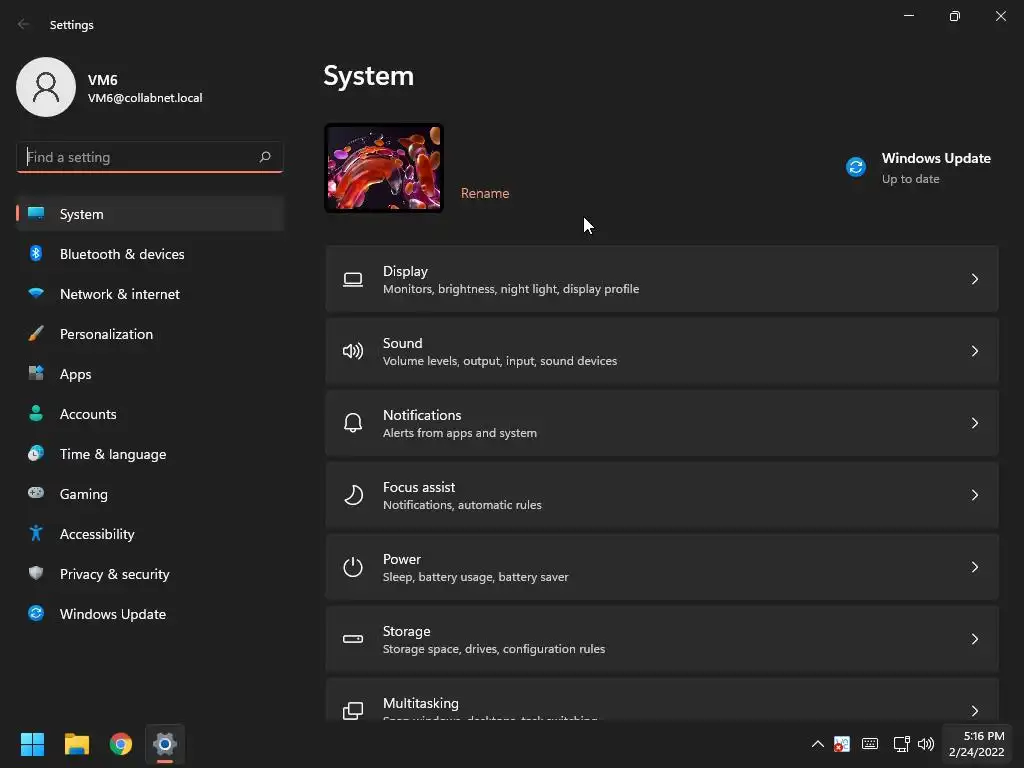Click the shield icon for Privacy & security
This screenshot has width=1024, height=768.
[x=36, y=573]
